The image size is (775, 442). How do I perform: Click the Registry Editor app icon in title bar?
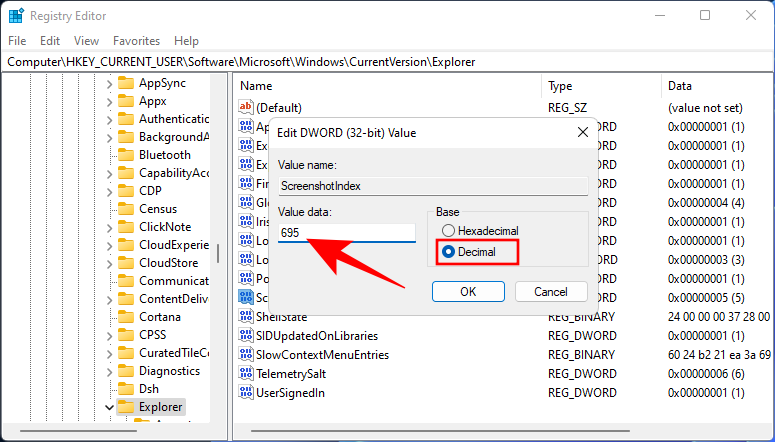[15, 15]
